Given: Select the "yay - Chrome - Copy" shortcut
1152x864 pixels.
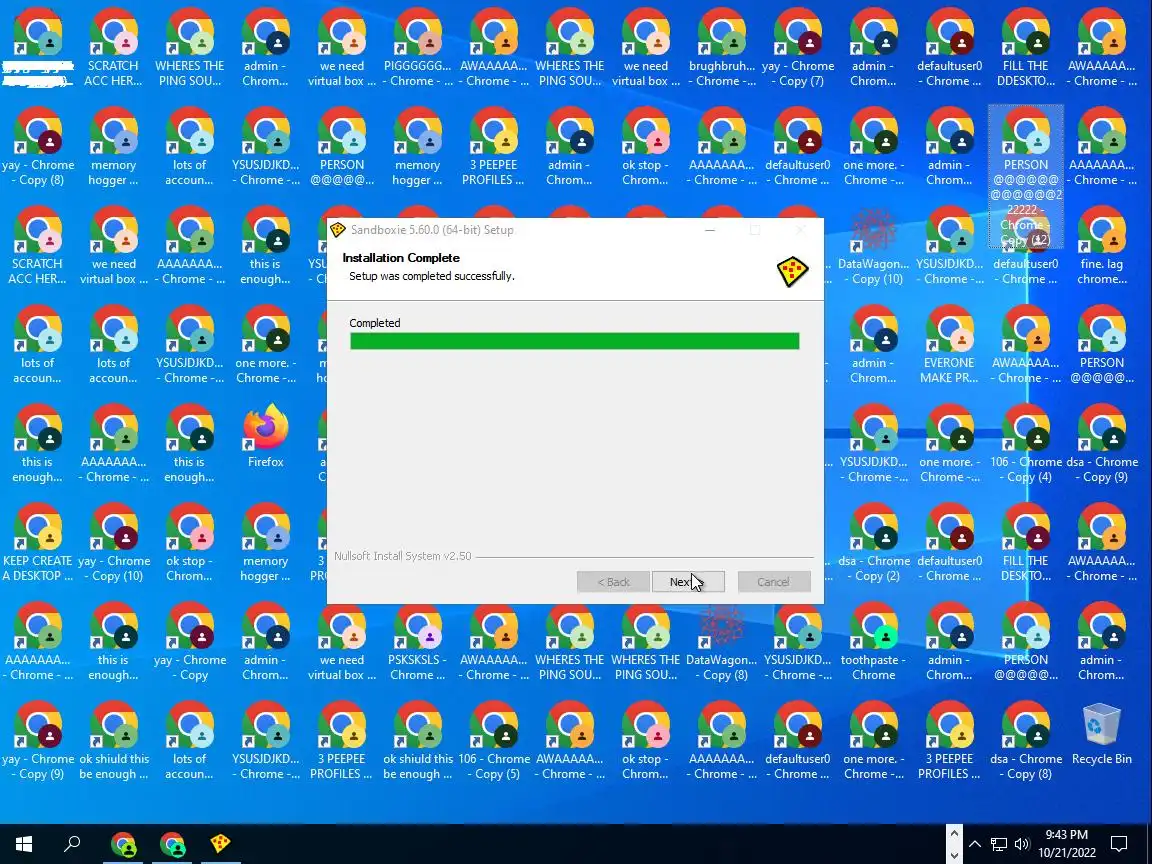Looking at the screenshot, I should tap(190, 642).
